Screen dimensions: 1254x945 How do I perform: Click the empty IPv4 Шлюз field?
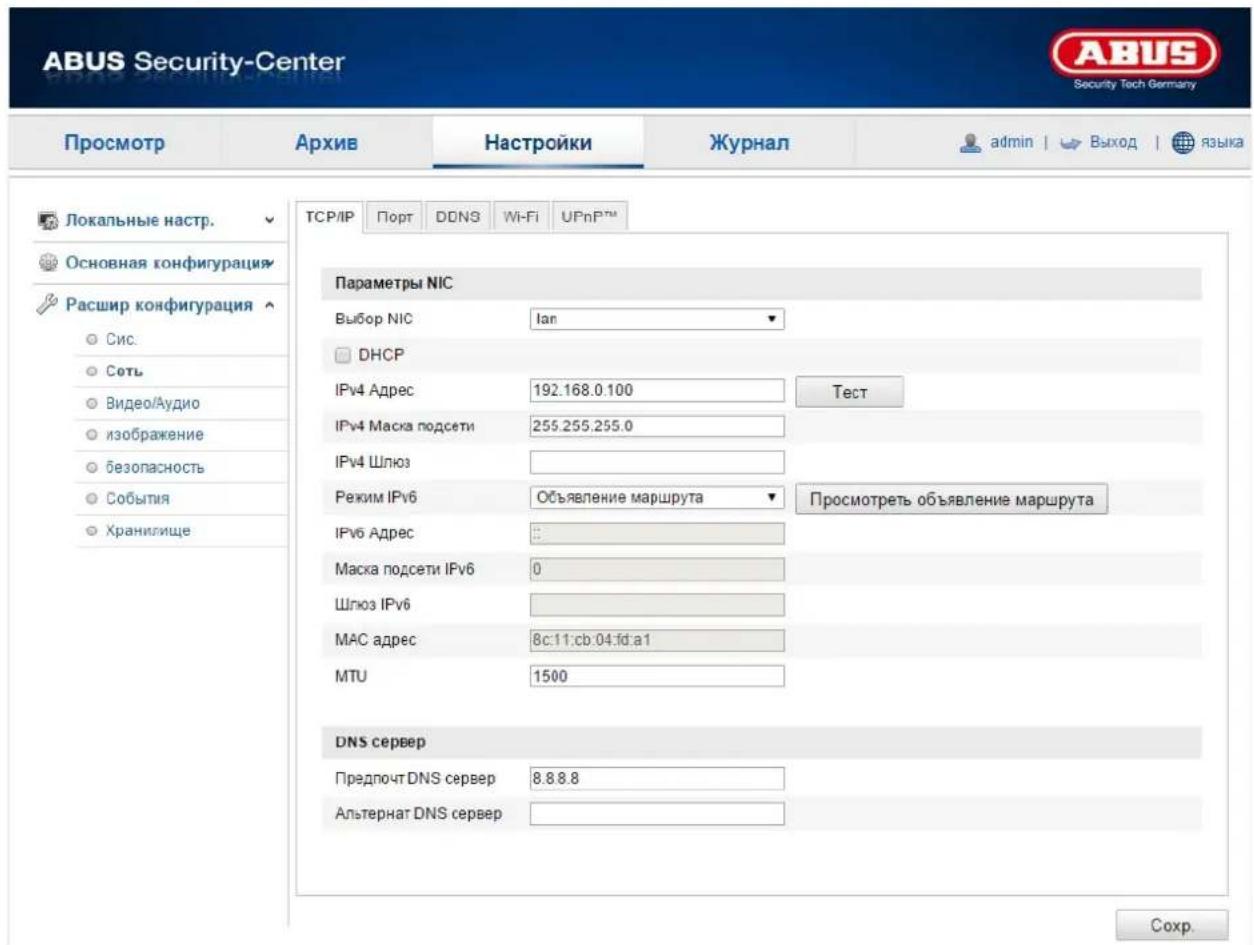[x=656, y=462]
